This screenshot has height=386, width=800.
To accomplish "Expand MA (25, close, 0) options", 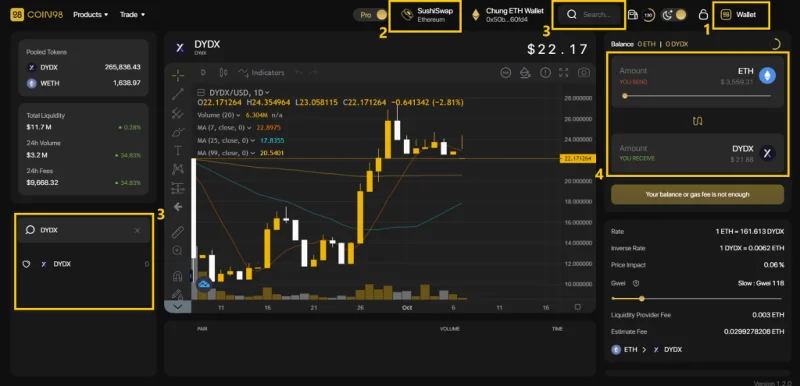I will pyautogui.click(x=253, y=140).
